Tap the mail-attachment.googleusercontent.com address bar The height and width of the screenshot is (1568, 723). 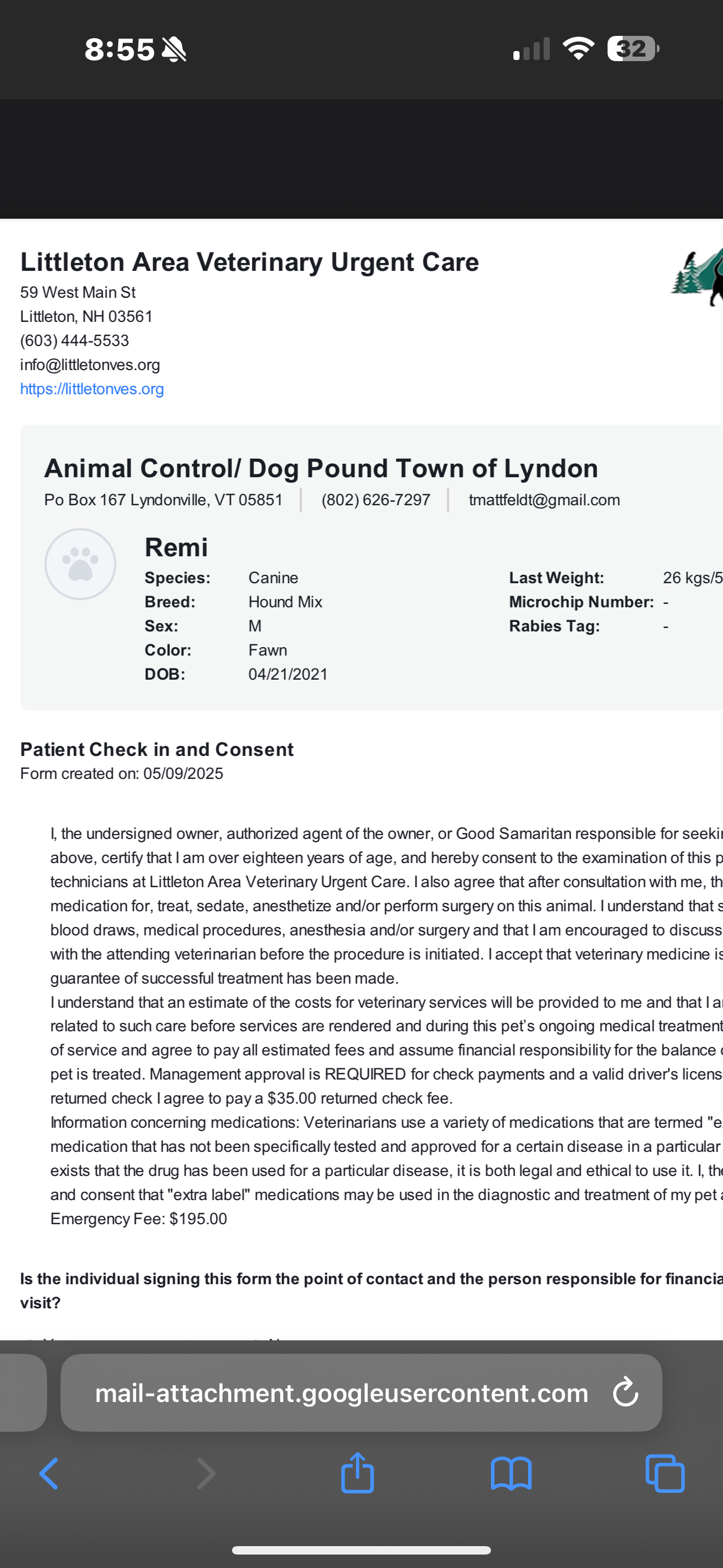[341, 1392]
